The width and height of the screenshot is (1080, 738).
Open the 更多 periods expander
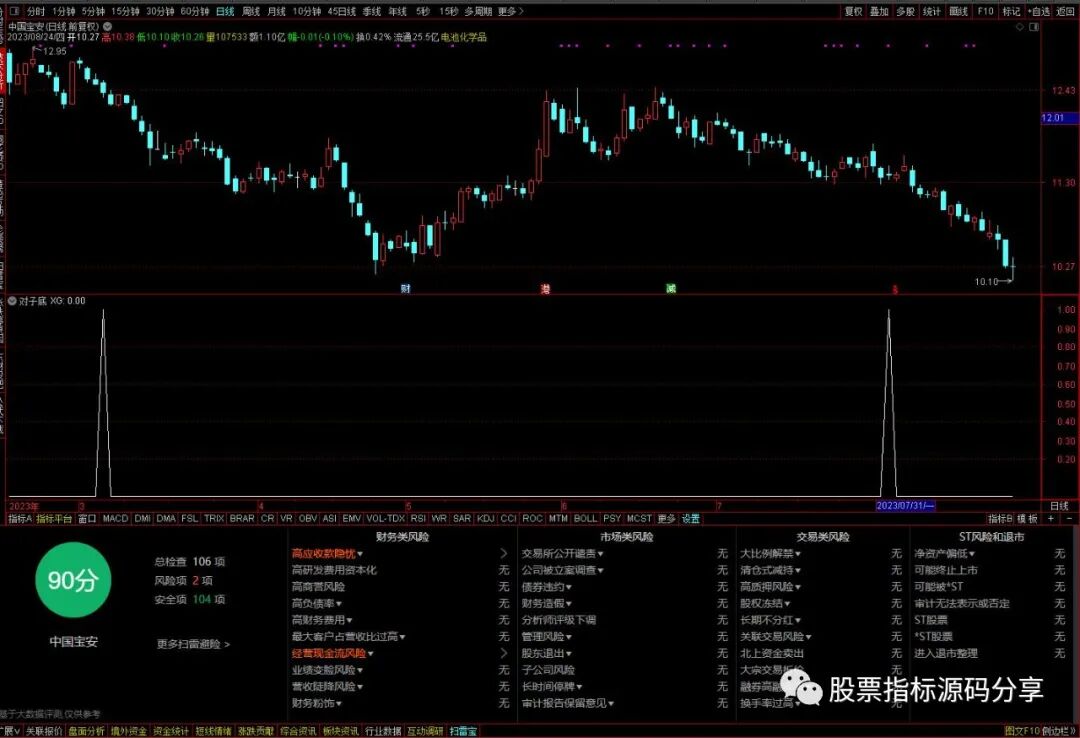(x=510, y=11)
